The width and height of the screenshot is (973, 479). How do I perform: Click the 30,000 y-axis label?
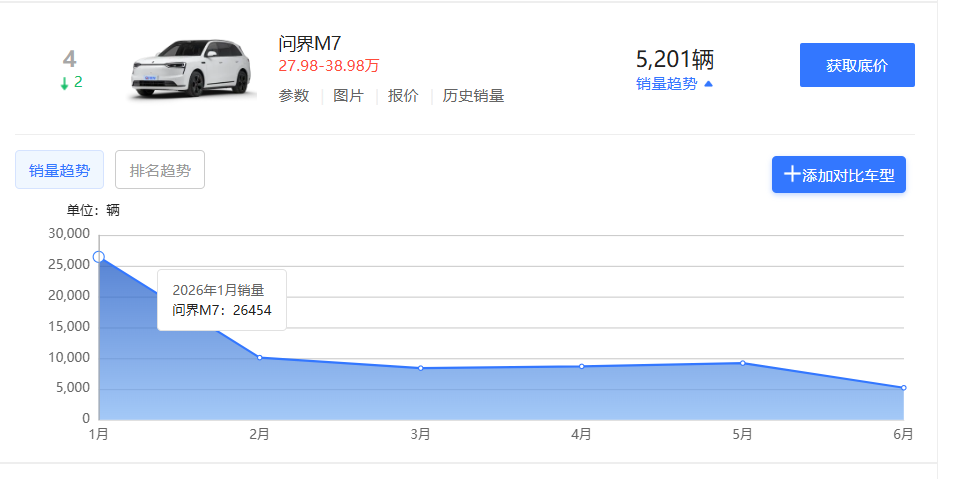pos(69,234)
